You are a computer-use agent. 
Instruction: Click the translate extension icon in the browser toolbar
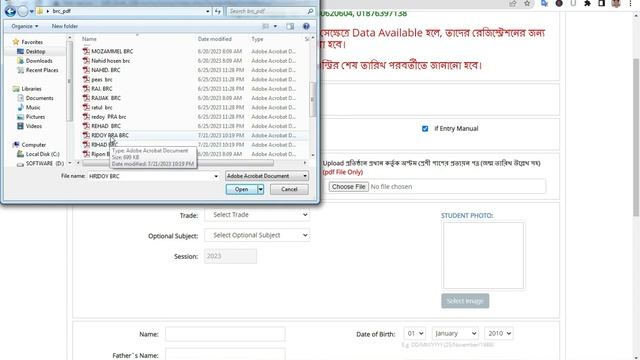click(544, 4)
